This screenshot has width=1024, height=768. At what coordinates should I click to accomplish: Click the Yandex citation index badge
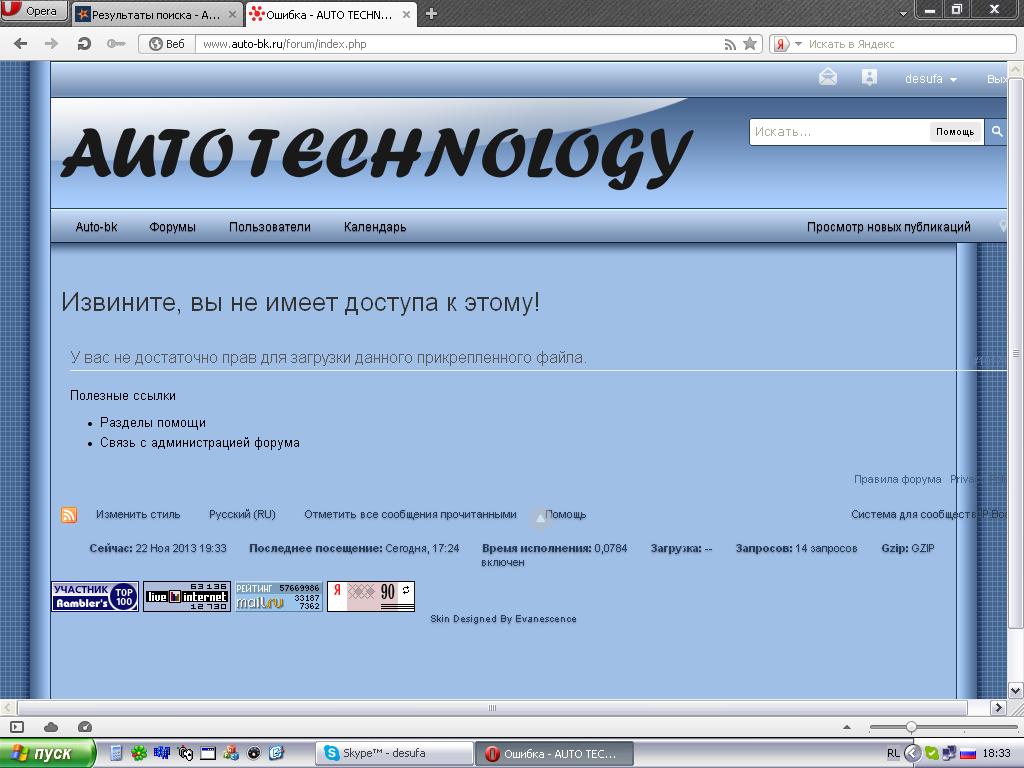click(x=371, y=596)
